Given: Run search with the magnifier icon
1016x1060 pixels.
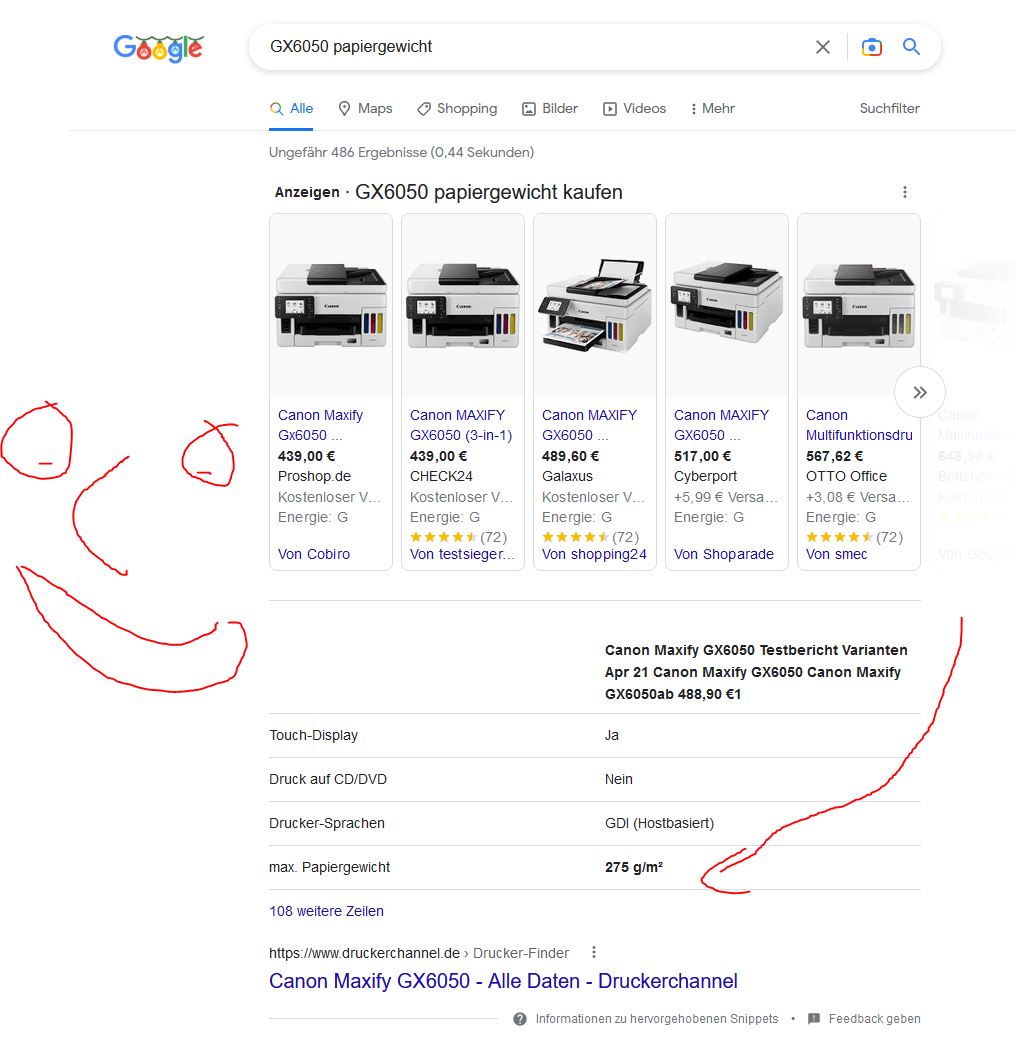Looking at the screenshot, I should [911, 47].
